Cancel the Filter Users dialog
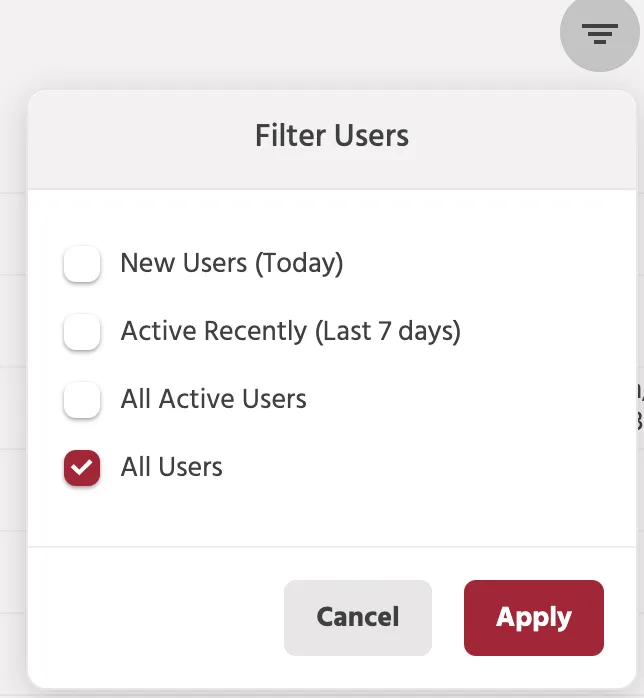Image resolution: width=644 pixels, height=698 pixels. (x=358, y=617)
